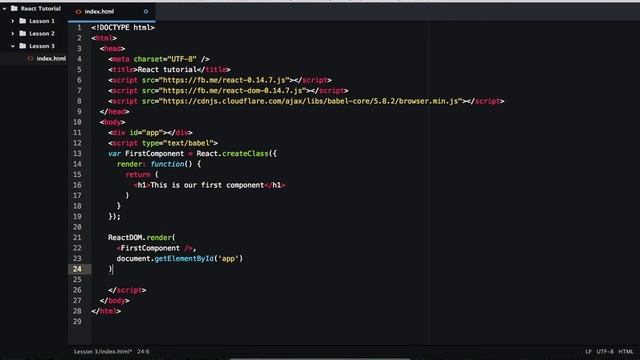Open the HTML grammar selector
The image size is (640, 360).
(x=626, y=351)
